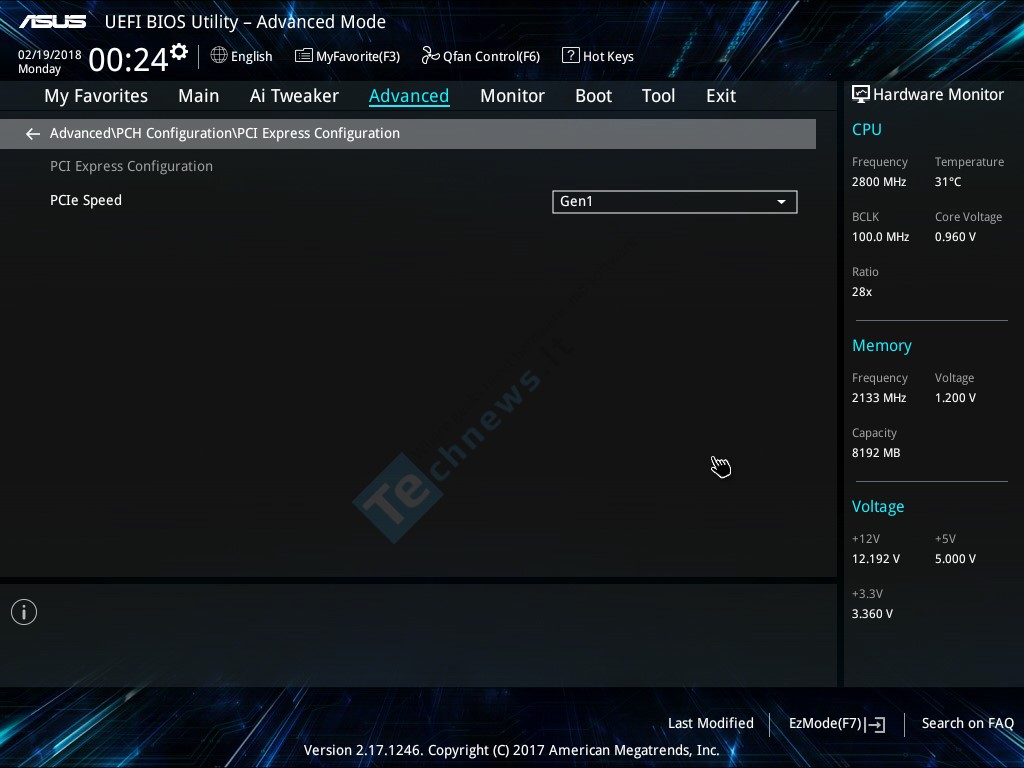Select the Advanced tab

(x=409, y=96)
